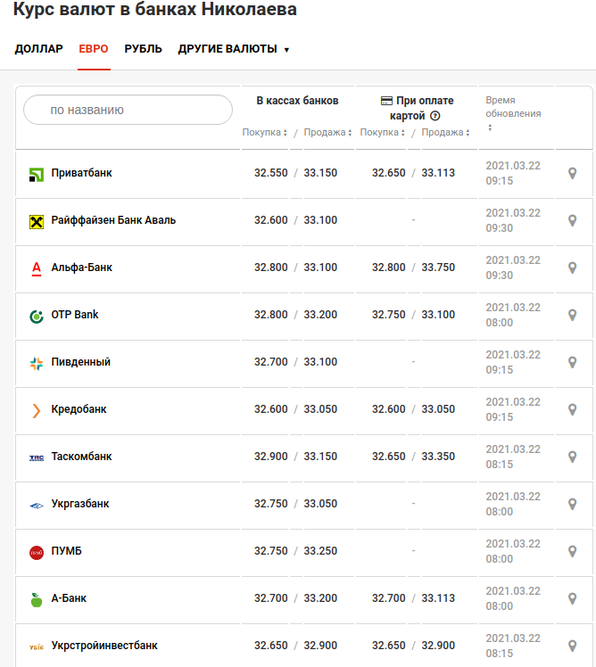The height and width of the screenshot is (667, 596).
Task: Open map pin for Таскомбанк
Action: click(573, 456)
